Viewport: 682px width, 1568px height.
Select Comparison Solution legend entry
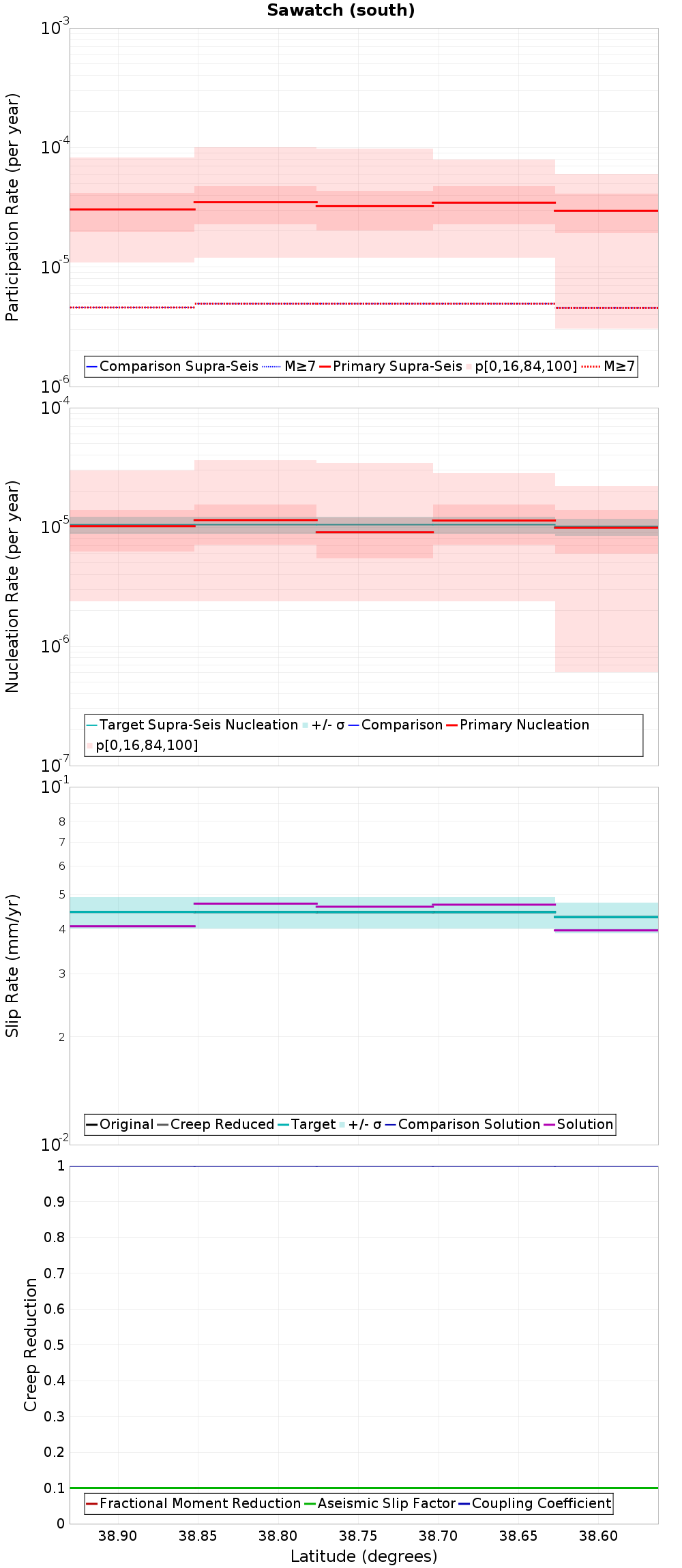462,1124
